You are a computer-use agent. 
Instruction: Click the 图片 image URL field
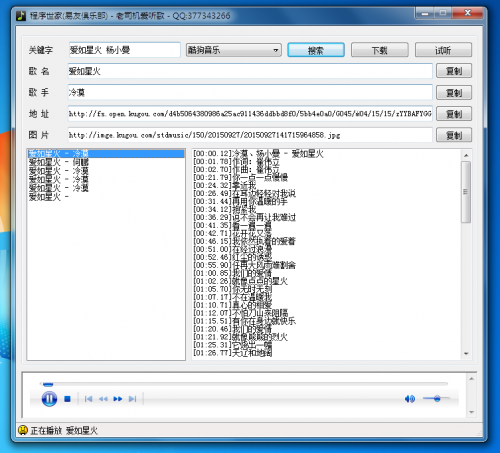pyautogui.click(x=250, y=135)
